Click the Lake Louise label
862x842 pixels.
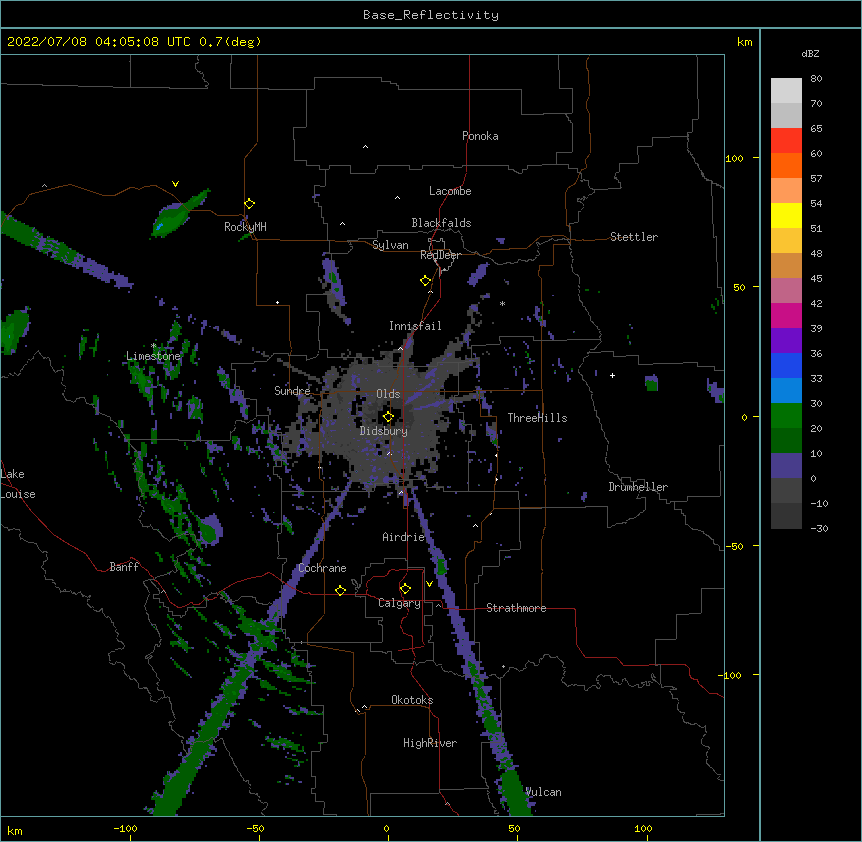18,484
